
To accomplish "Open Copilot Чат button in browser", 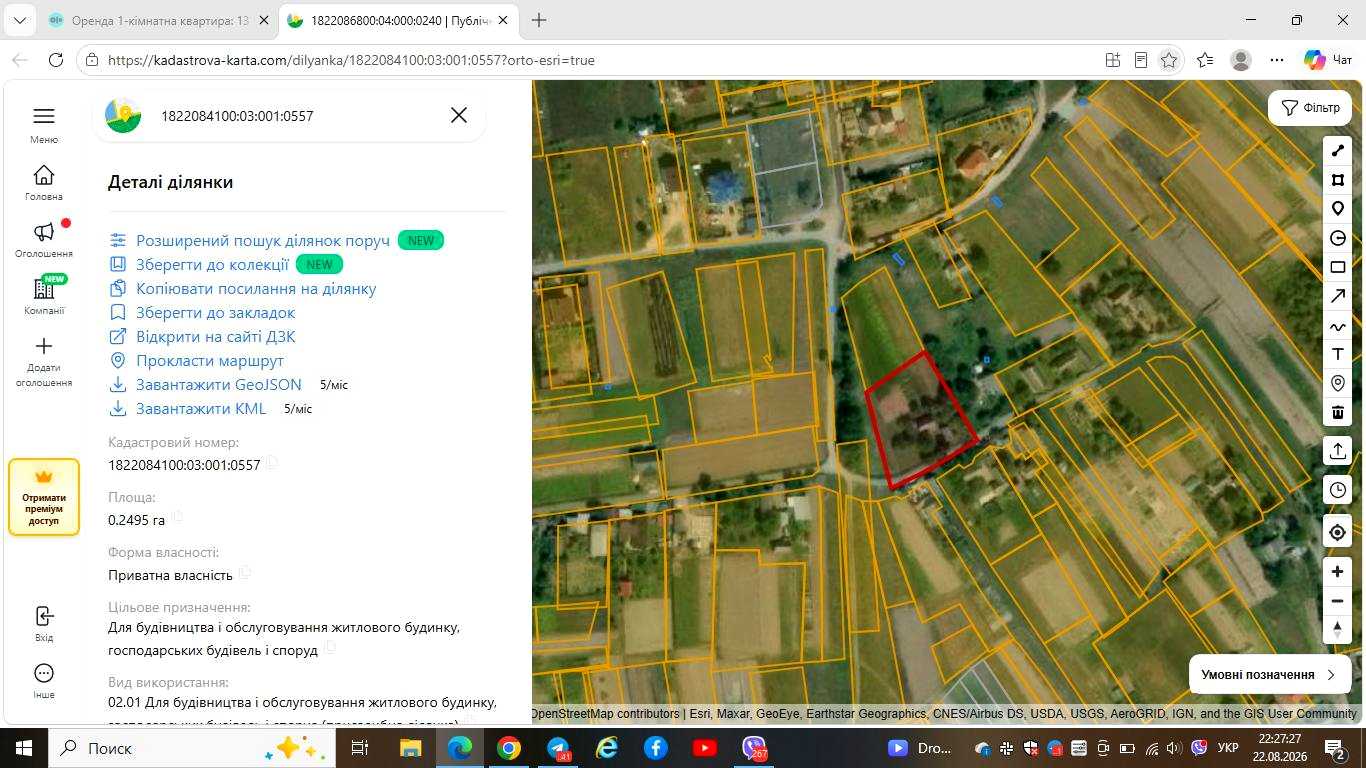I will (1329, 60).
